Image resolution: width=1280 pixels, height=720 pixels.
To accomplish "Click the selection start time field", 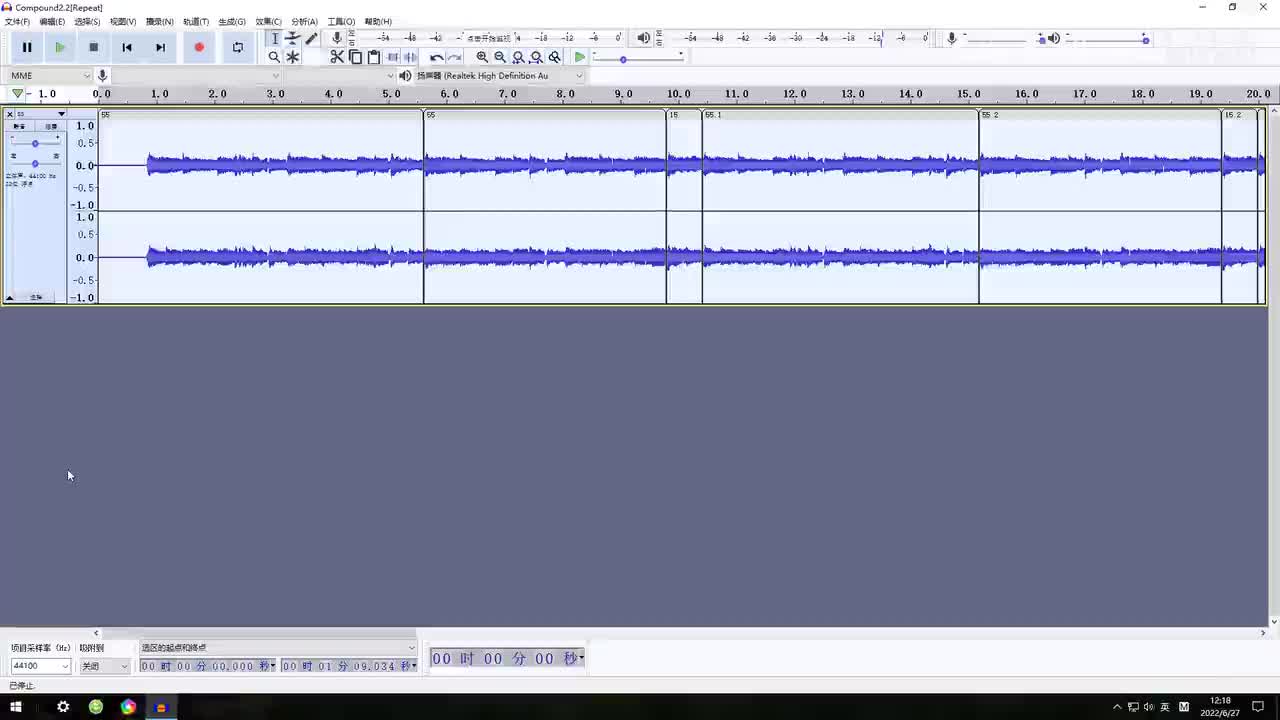I will tap(207, 666).
